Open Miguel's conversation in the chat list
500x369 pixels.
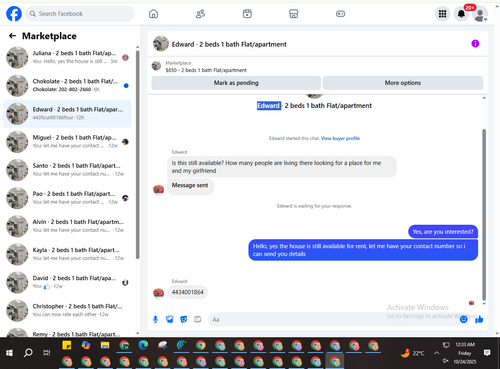coord(67,142)
